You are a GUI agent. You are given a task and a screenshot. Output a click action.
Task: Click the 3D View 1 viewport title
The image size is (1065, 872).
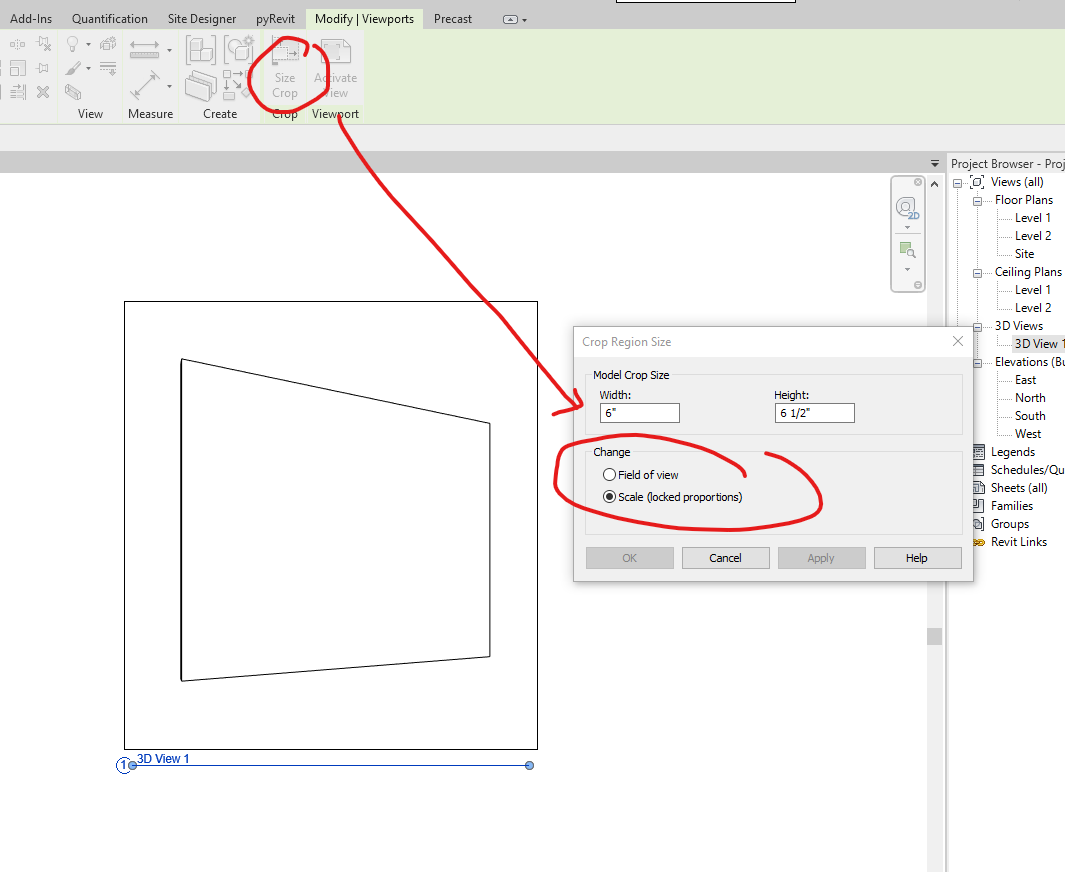(163, 759)
